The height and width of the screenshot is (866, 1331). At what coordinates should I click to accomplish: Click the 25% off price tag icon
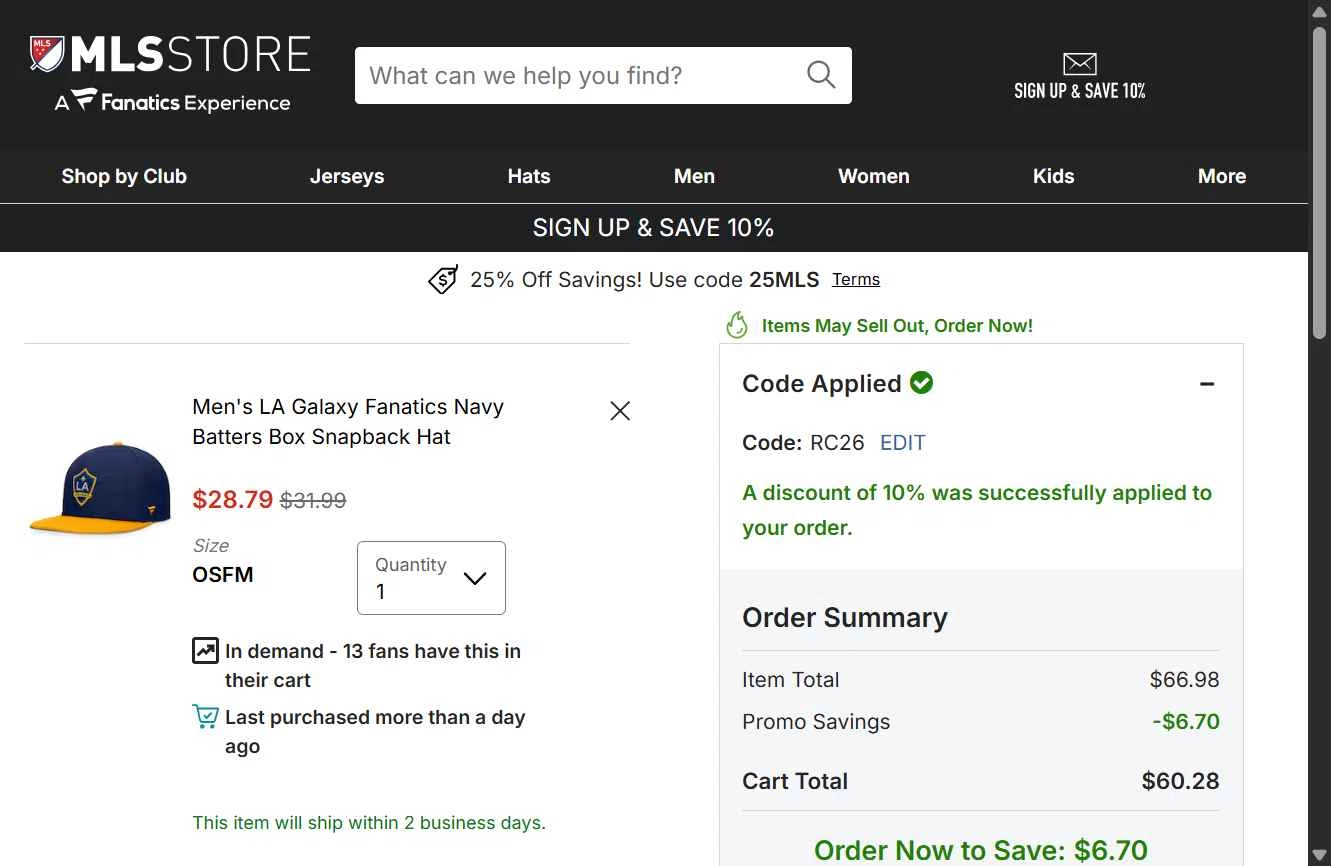tap(443, 280)
